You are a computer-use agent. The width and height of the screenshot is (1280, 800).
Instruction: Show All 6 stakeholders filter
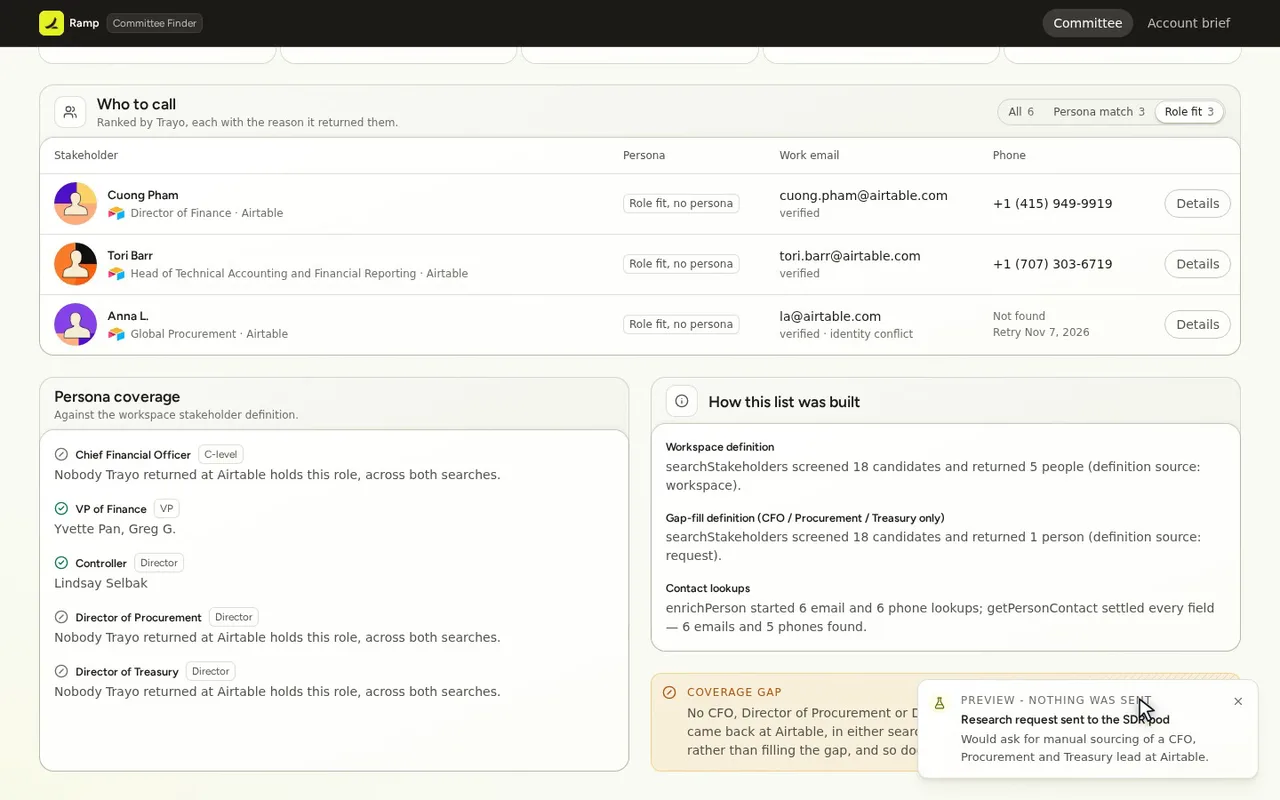[x=1021, y=112]
